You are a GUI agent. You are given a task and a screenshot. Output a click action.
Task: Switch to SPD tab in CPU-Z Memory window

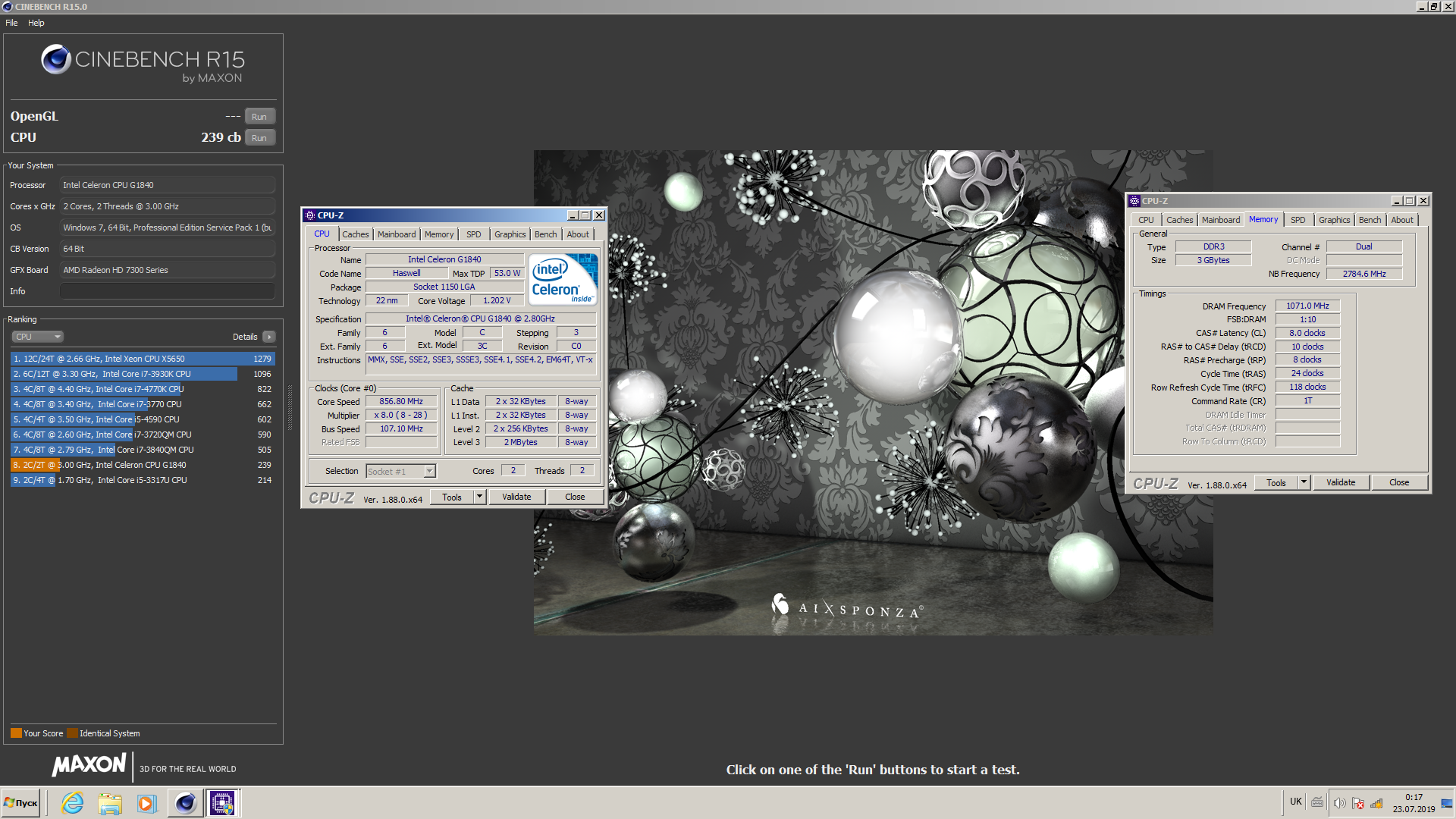coord(1298,220)
